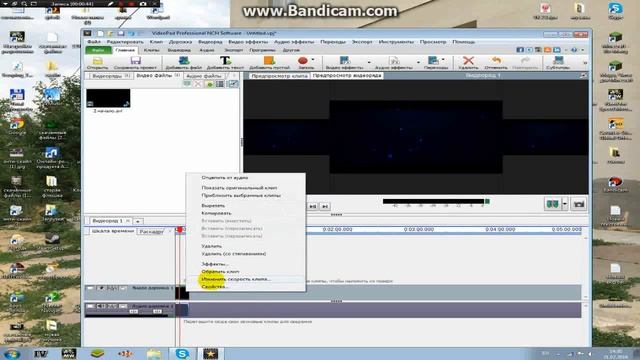Open the Skype icon on the taskbar
This screenshot has width=640, height=360.
coord(182,353)
